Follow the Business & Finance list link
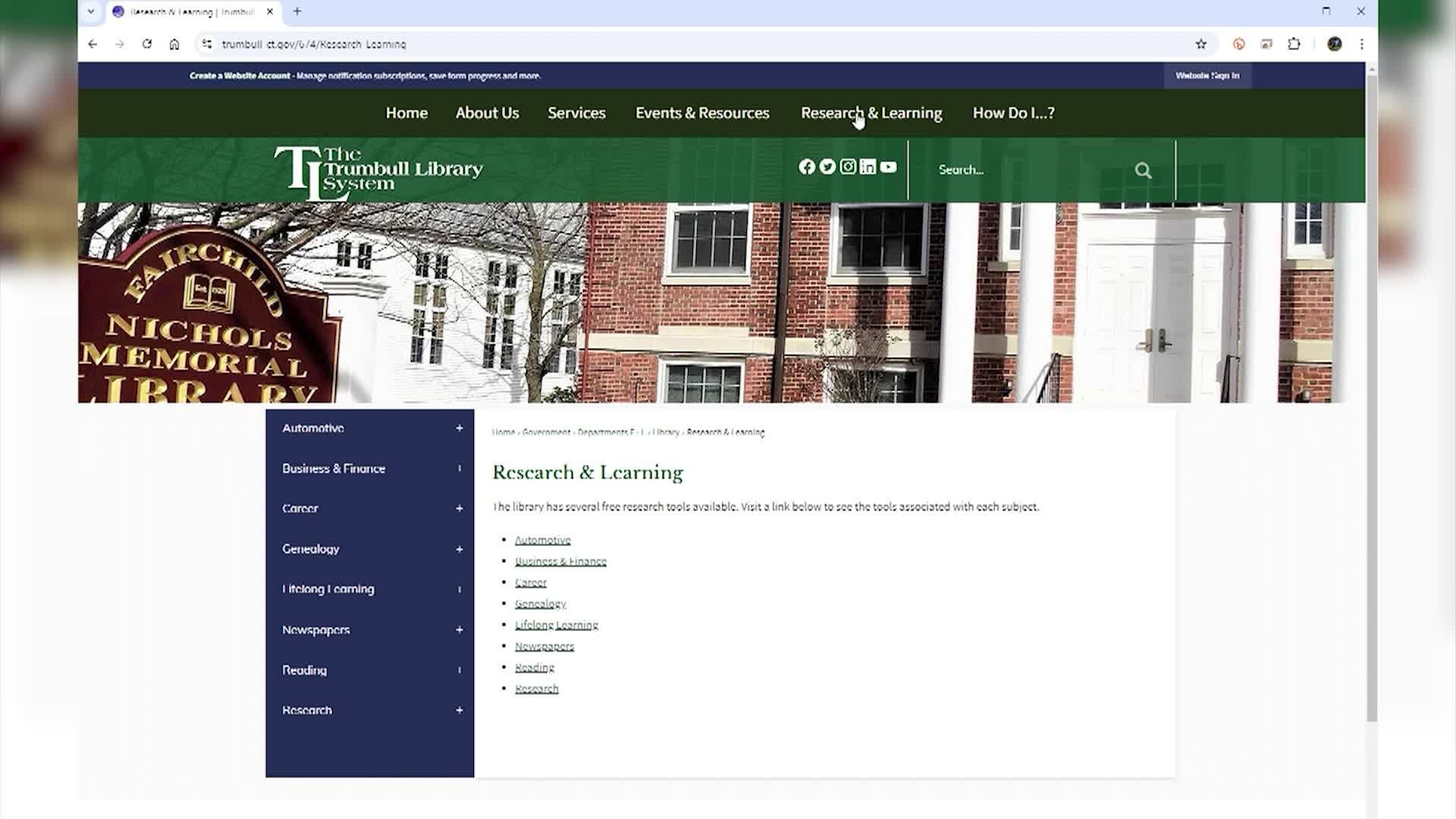 [560, 561]
